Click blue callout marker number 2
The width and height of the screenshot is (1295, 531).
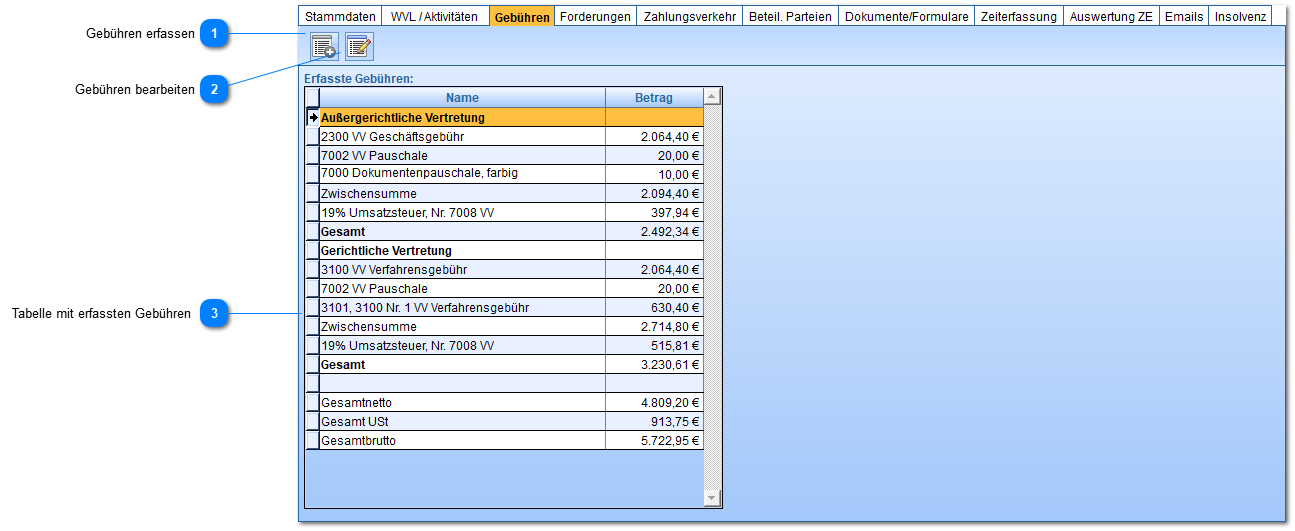pos(213,89)
